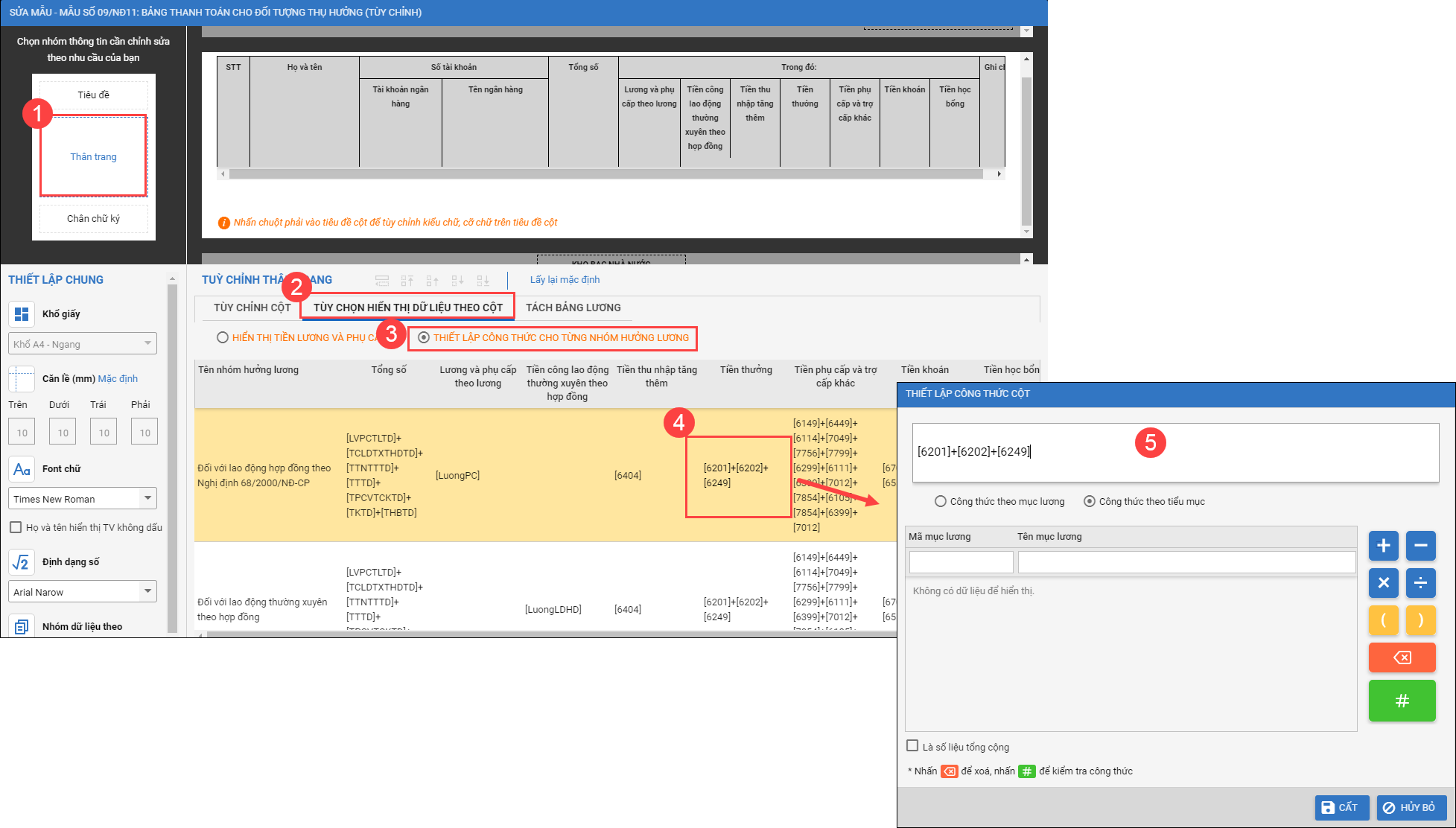This screenshot has height=828, width=1456.
Task: Click the plus operator button
Action: coord(1383,546)
